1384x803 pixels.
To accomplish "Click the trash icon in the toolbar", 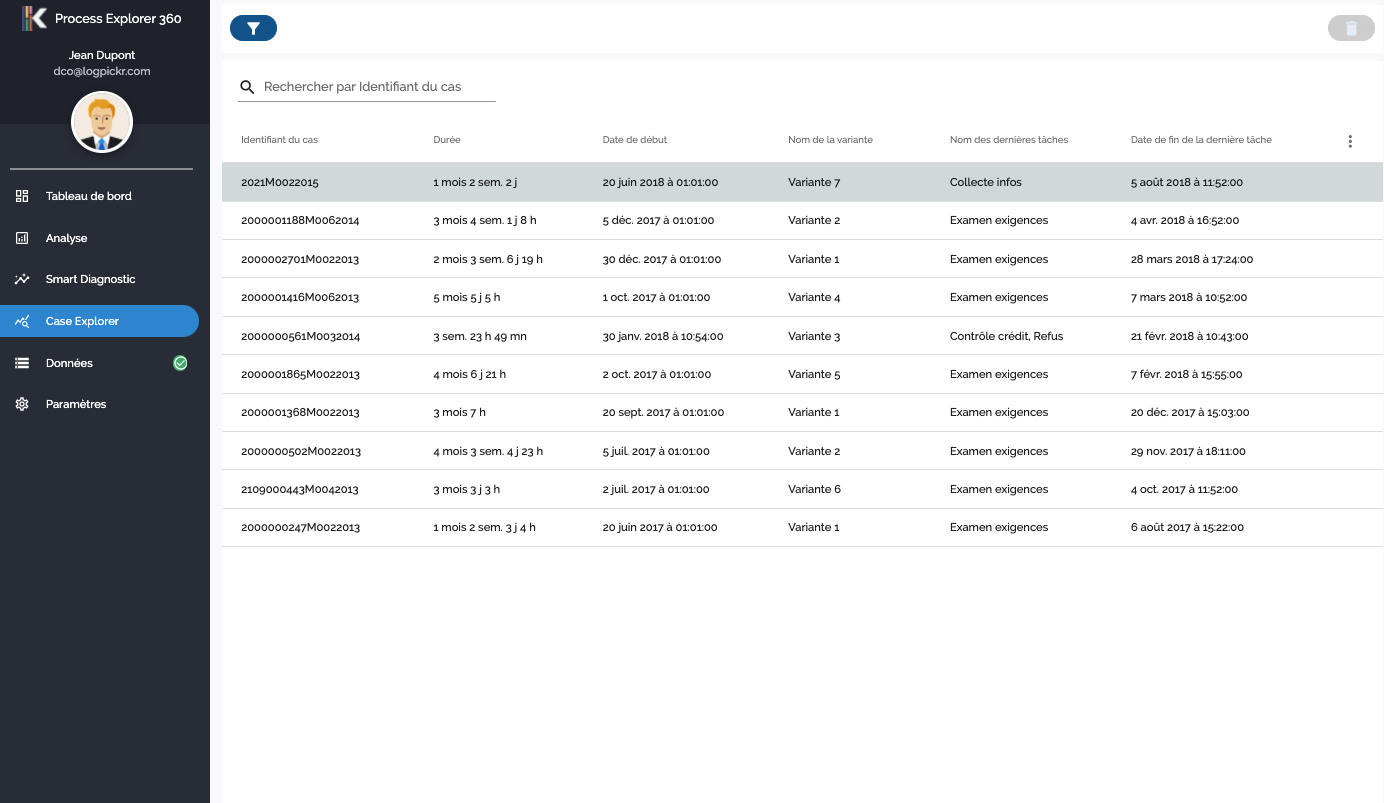I will pos(1351,28).
